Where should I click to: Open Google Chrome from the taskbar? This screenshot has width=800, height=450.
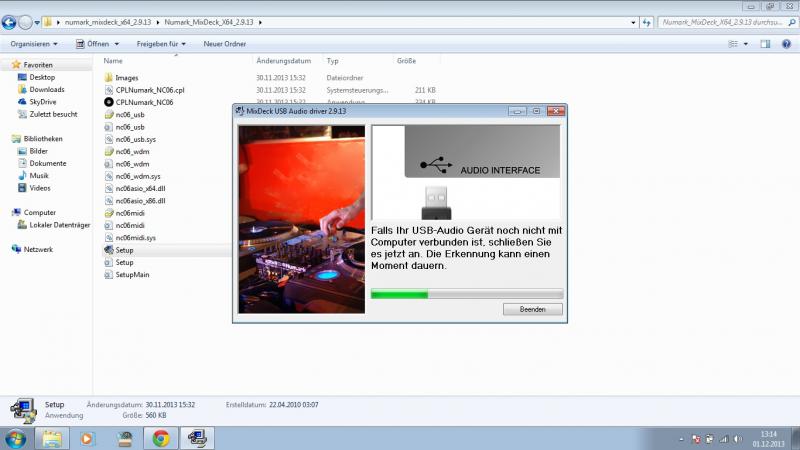(161, 439)
